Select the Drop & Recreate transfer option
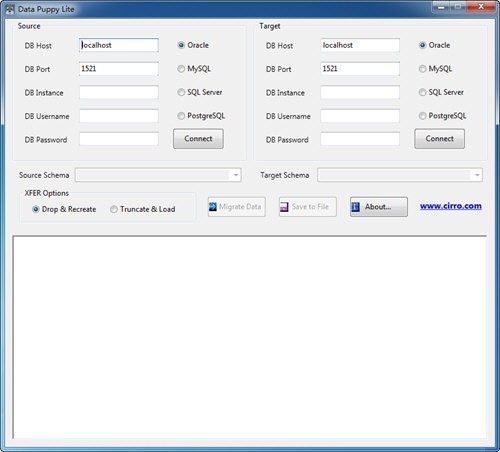The image size is (500, 452). [x=36, y=209]
